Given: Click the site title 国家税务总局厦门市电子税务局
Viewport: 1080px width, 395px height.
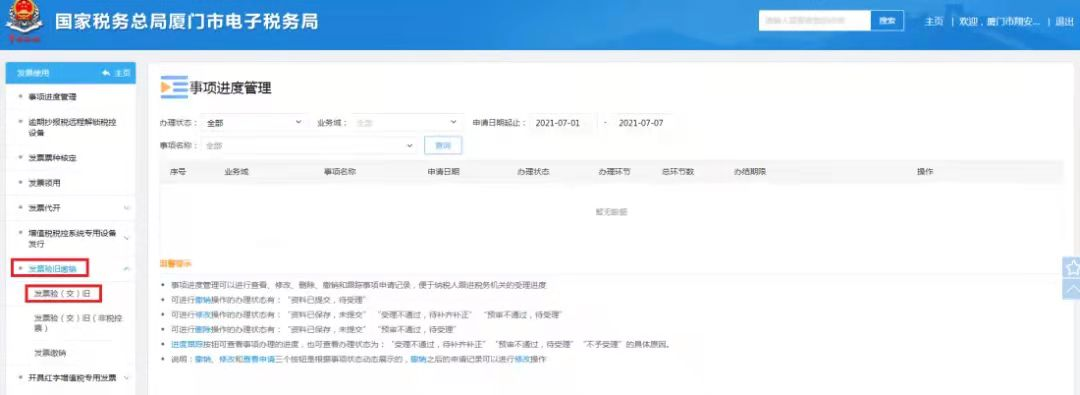Looking at the screenshot, I should (187, 21).
